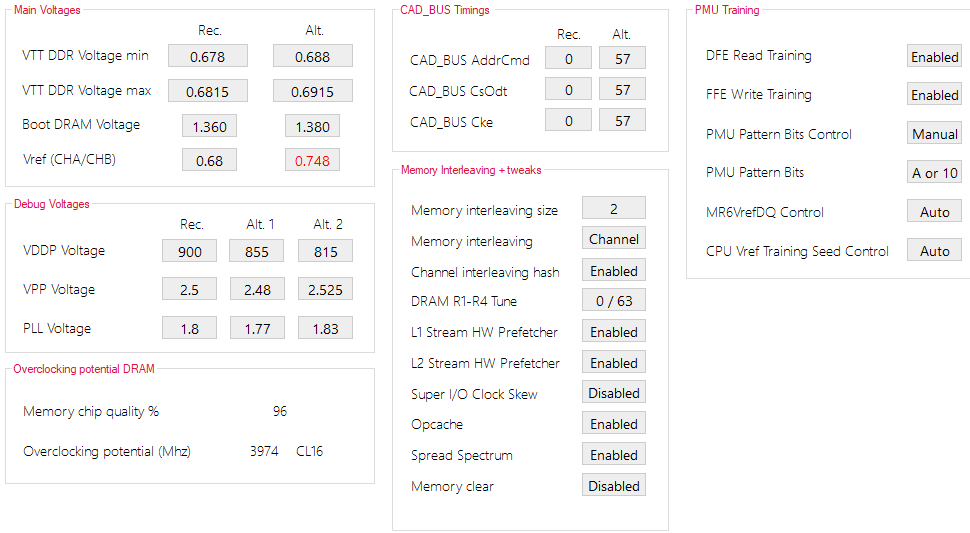
Task: Click the PLL Voltage Alt. 1 value
Action: (x=257, y=328)
